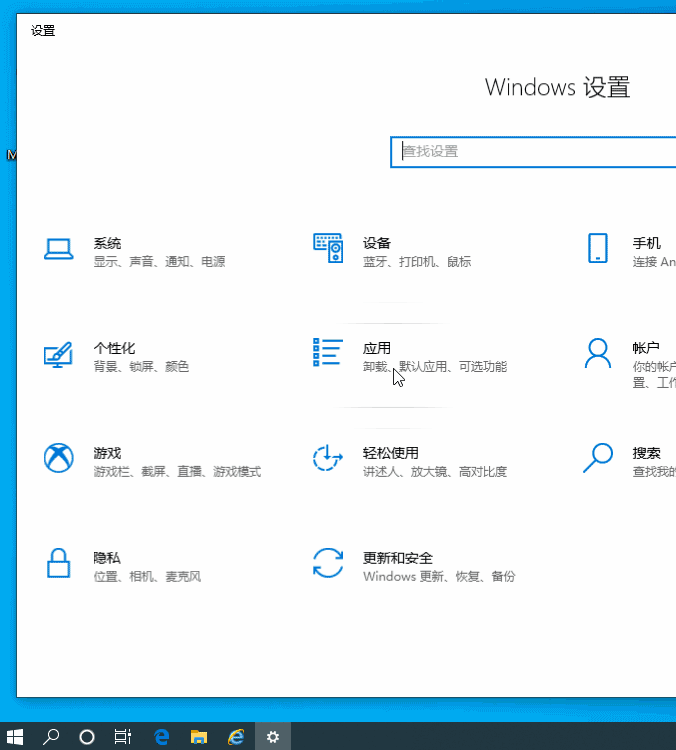Click description 背景、锁屏、颜色

141,367
